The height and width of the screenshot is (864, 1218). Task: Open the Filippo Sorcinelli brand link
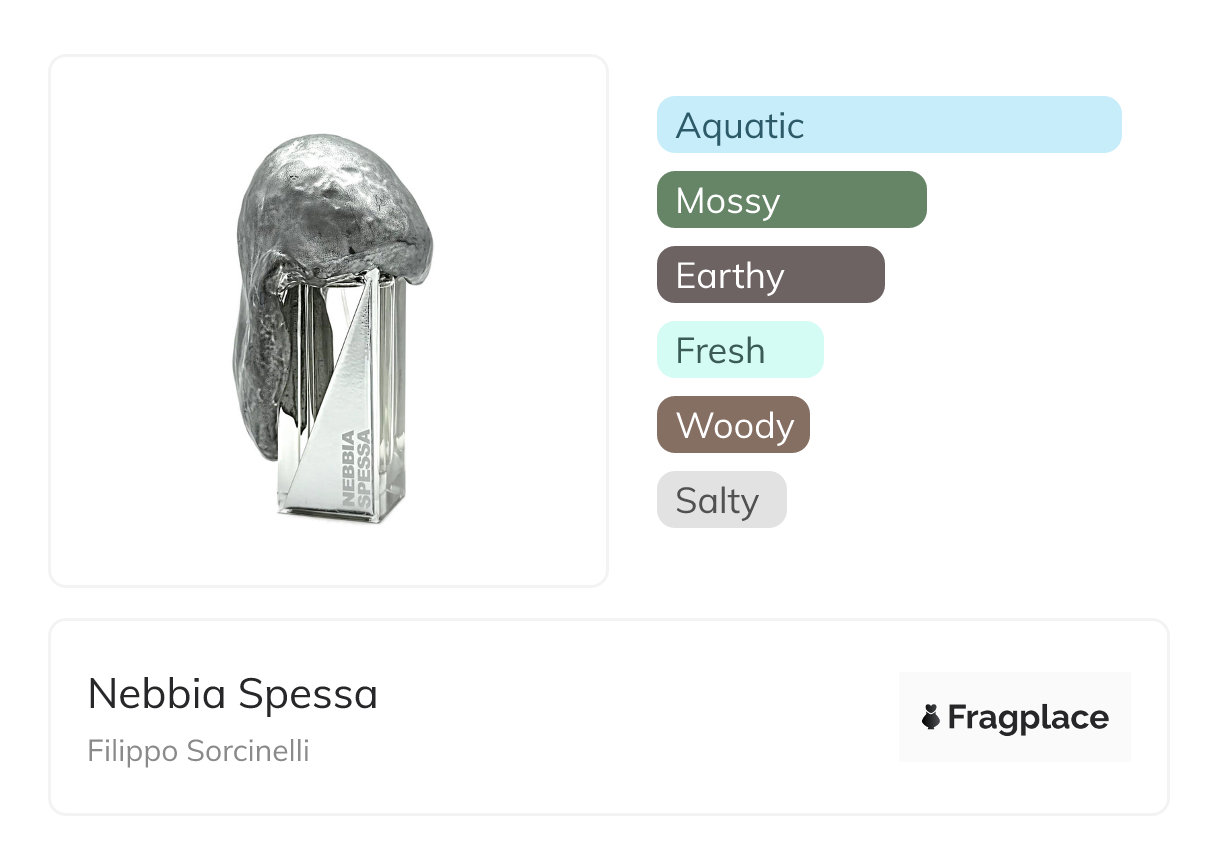198,751
